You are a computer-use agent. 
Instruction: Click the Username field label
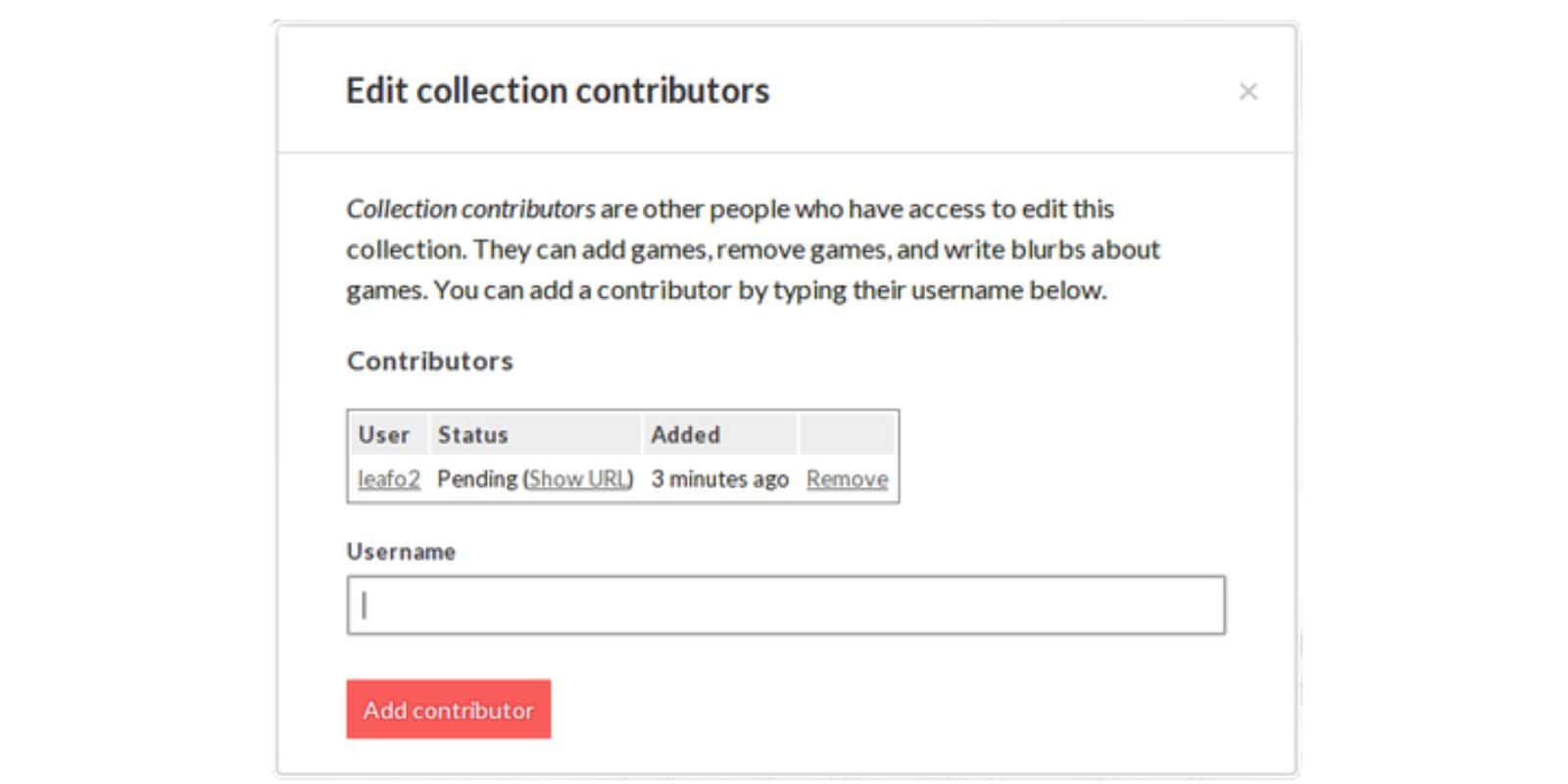401,551
